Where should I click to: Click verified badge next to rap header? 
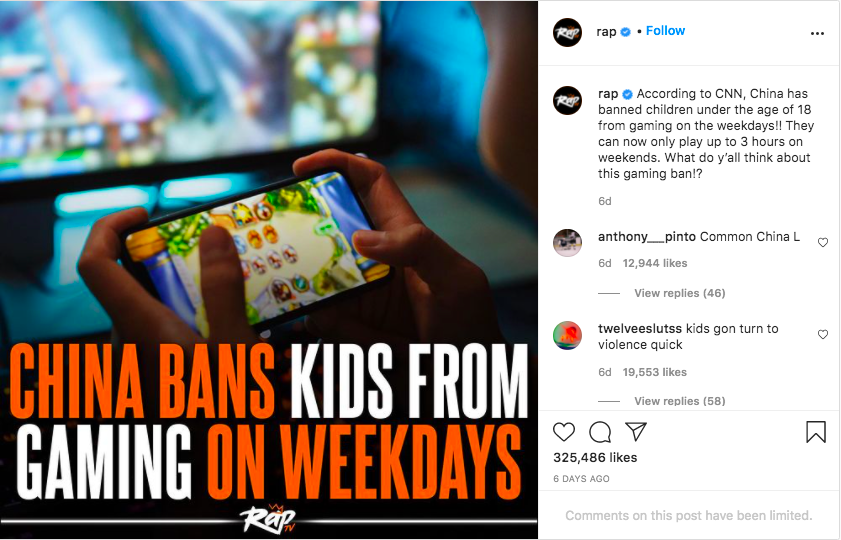[x=625, y=32]
